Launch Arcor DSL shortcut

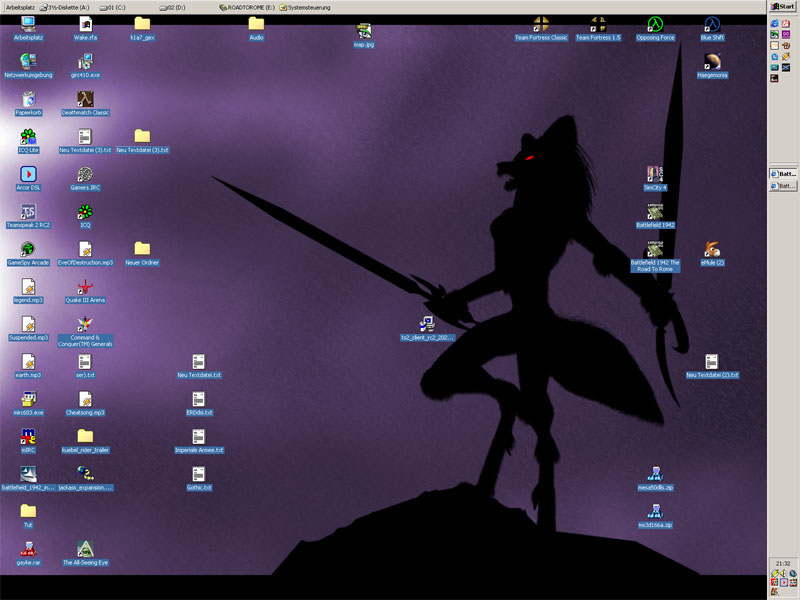click(28, 179)
